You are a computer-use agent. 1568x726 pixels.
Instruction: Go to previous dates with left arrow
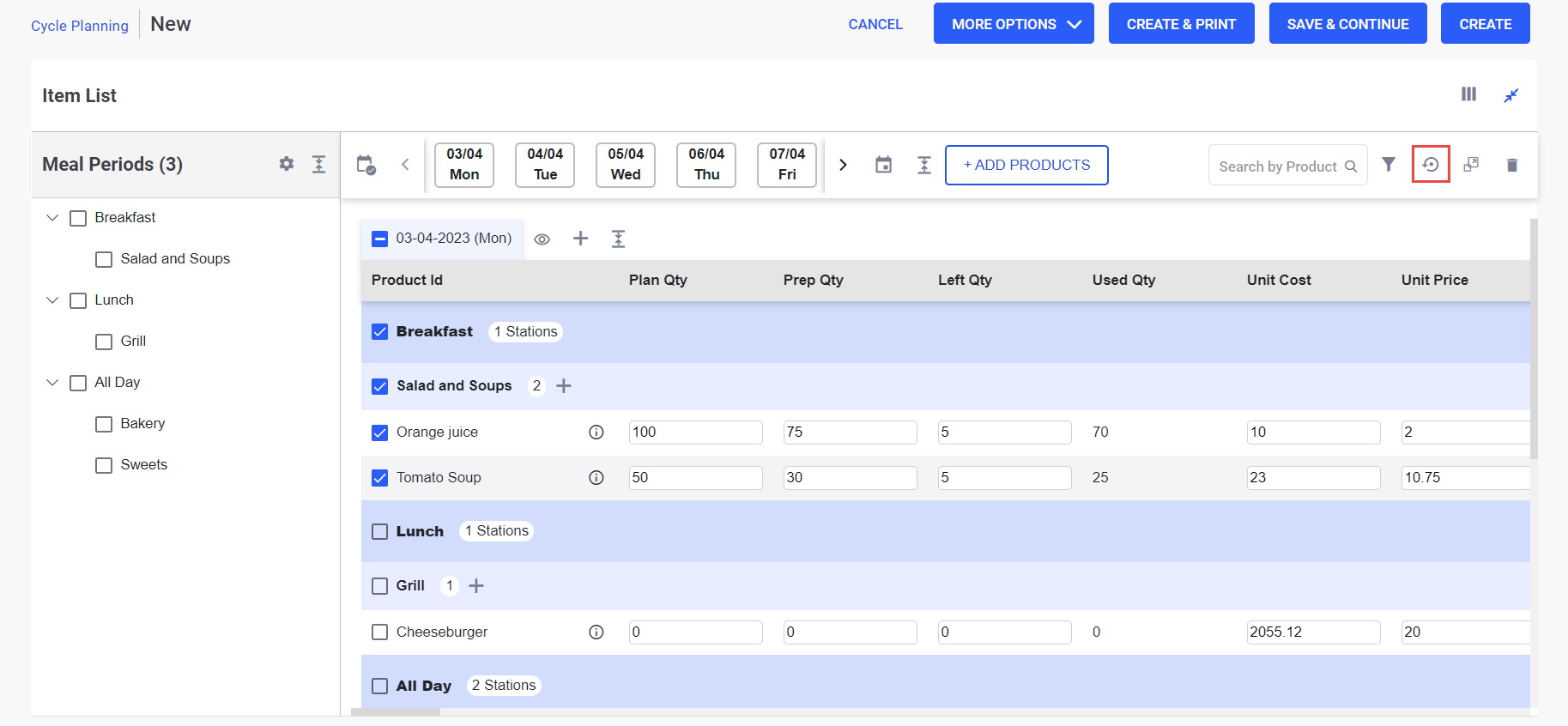coord(405,165)
